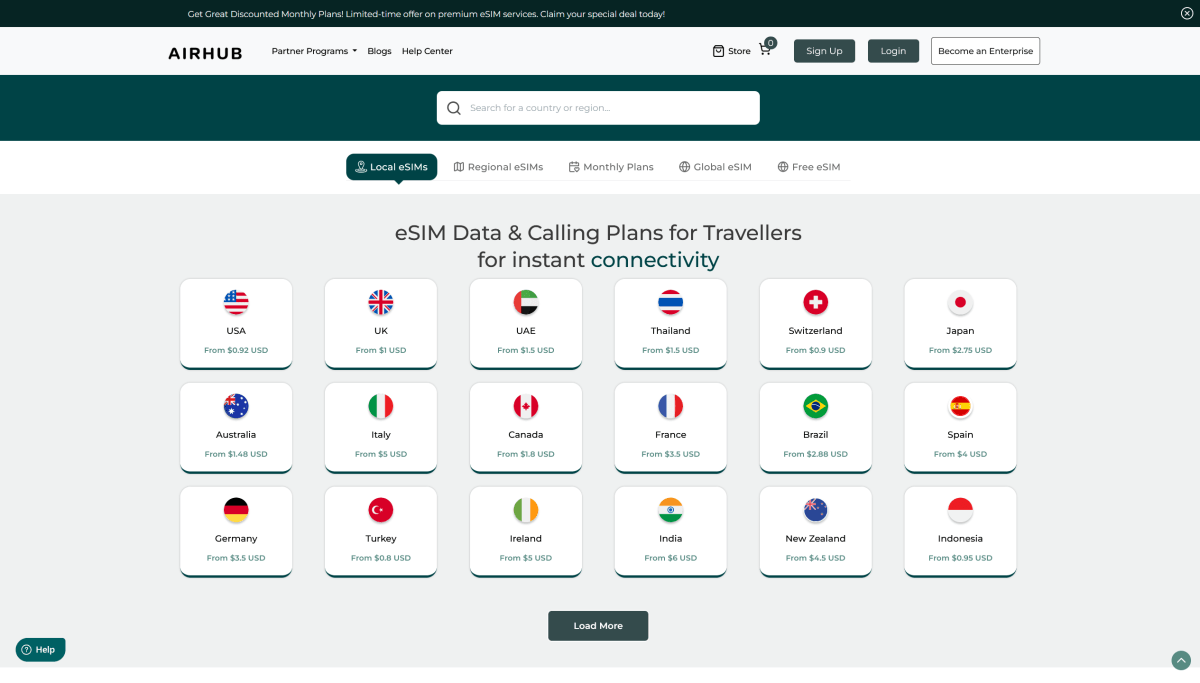
Task: Pick the Brazil flag icon
Action: 815,406
